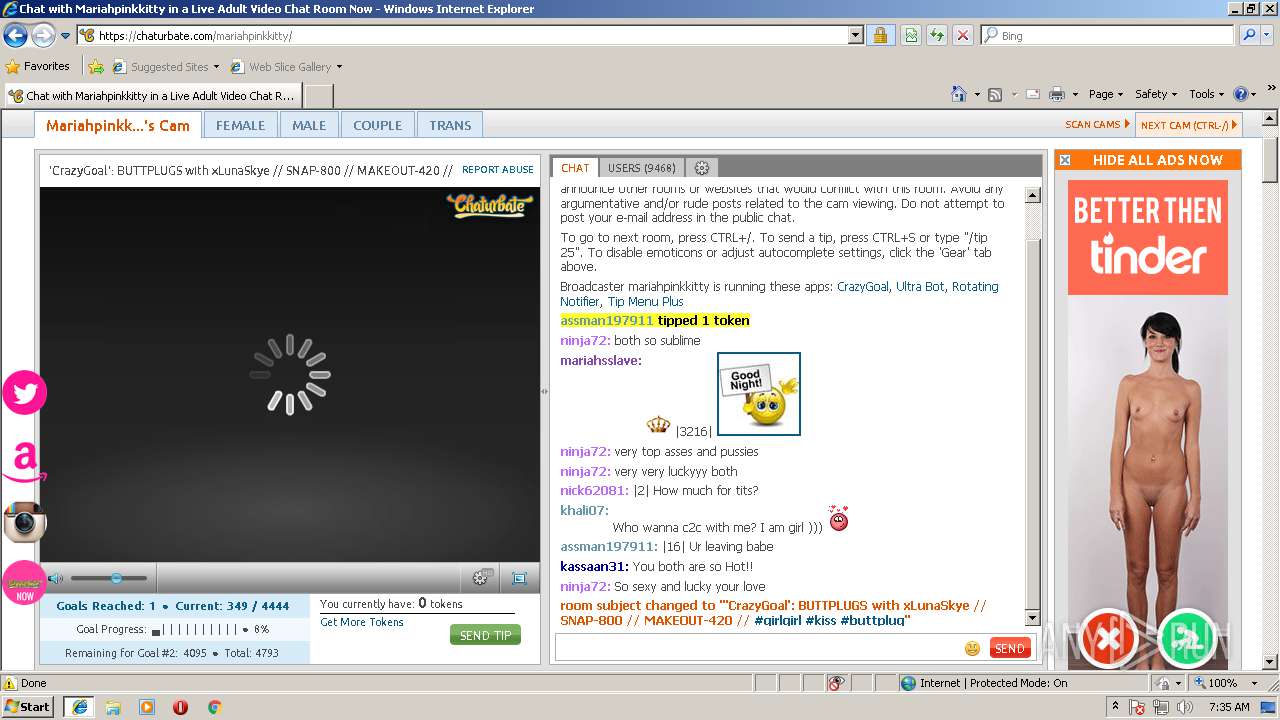Toggle fullscreen video icon

click(x=519, y=578)
